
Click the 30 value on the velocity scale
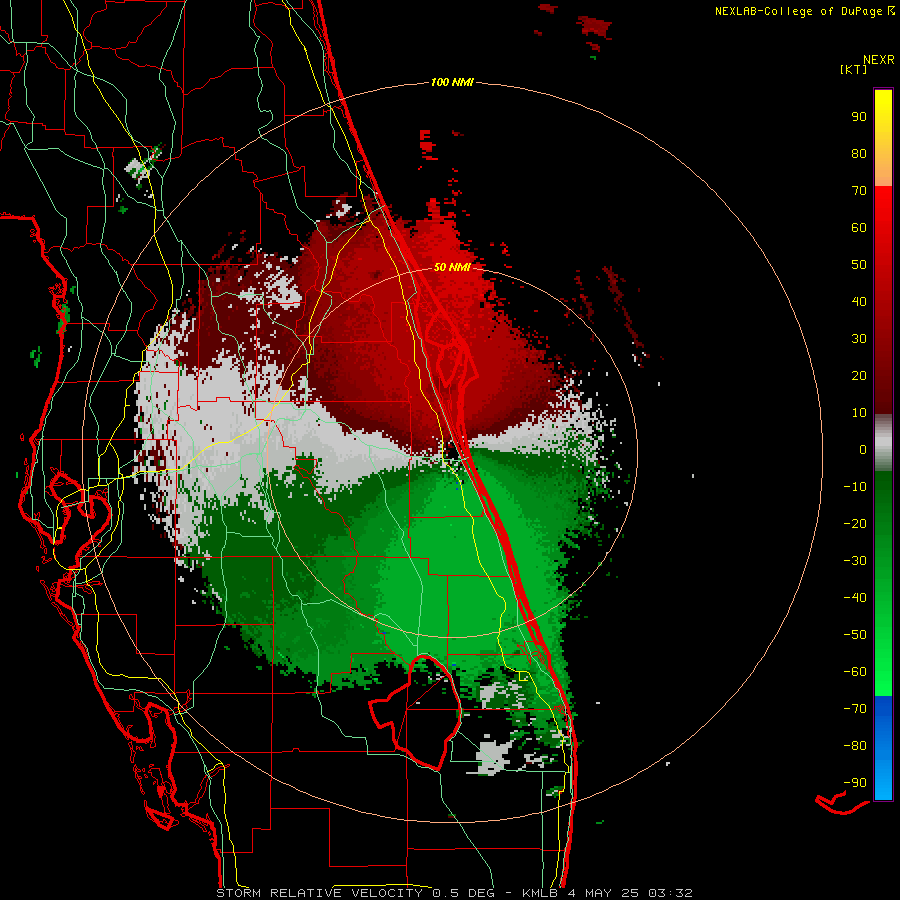(859, 339)
